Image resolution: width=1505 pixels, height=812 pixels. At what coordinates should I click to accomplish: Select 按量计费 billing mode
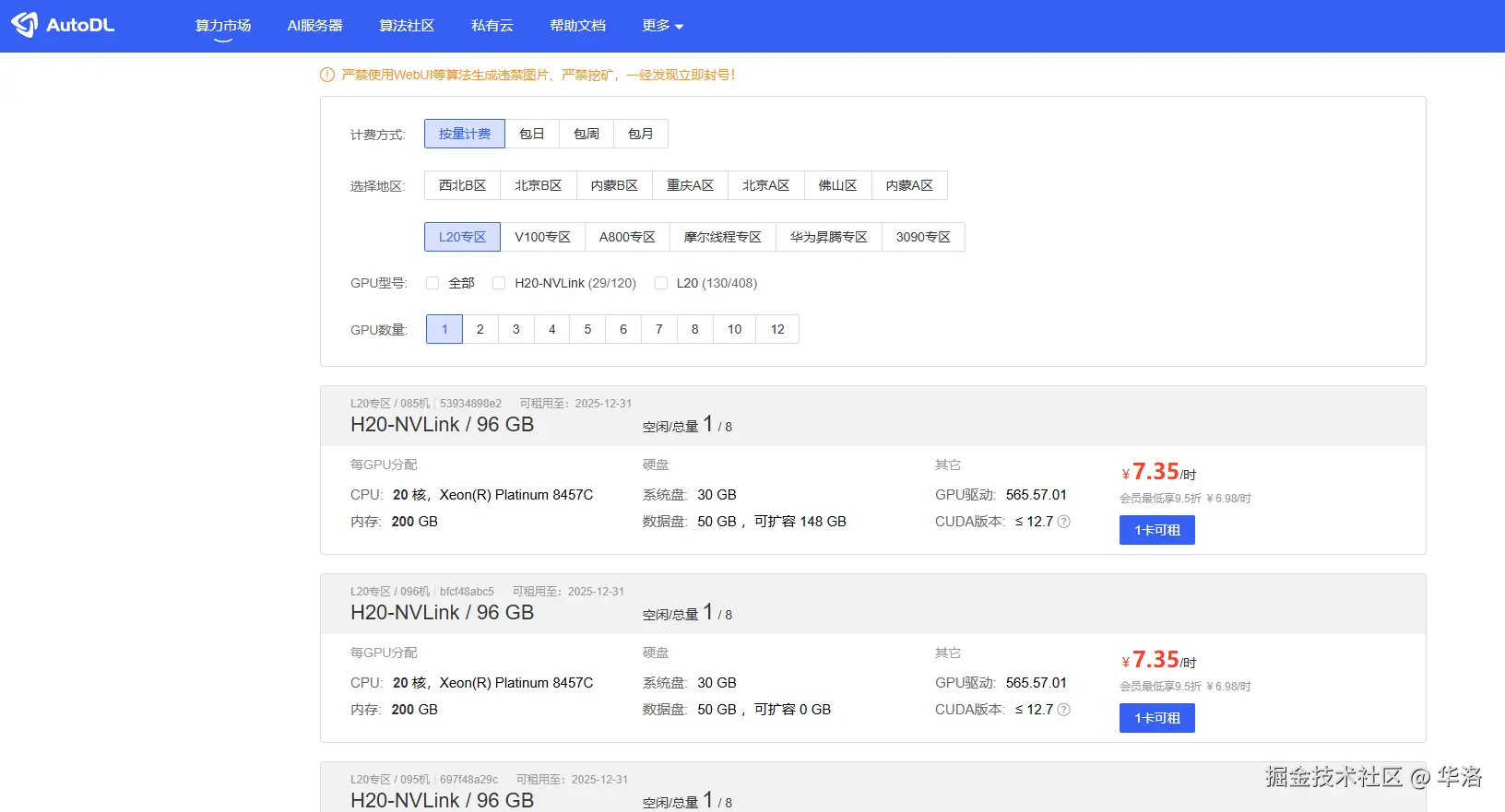465,134
